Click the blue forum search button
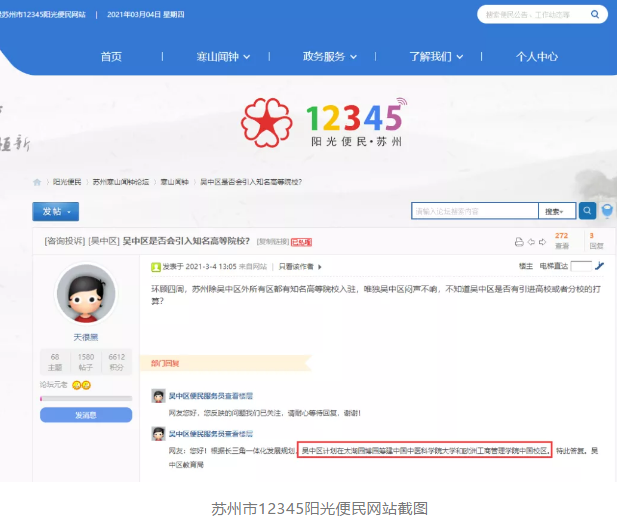 [588, 211]
